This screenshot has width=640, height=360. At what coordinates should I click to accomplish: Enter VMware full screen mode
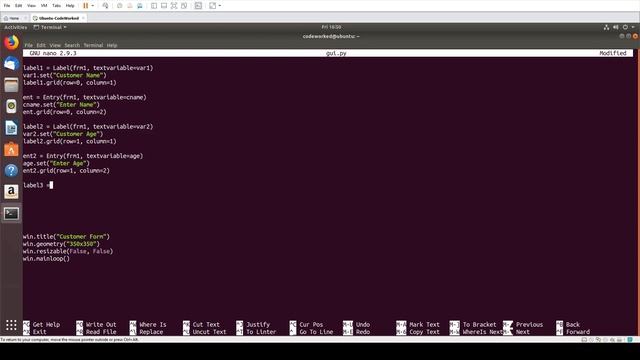(x=174, y=6)
